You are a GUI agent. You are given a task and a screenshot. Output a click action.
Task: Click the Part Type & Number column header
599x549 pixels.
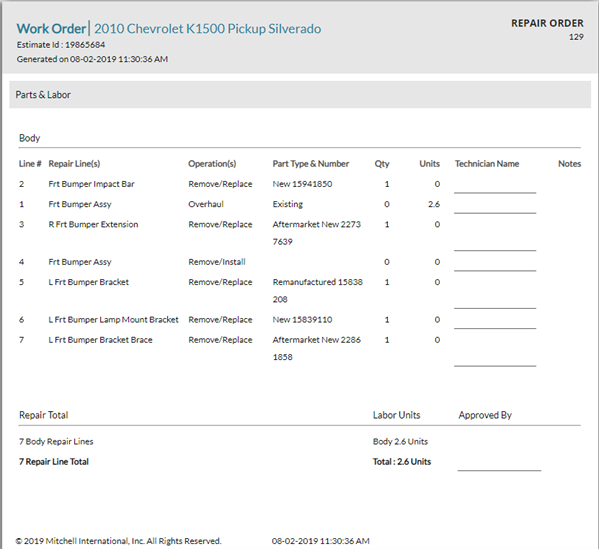(311, 164)
